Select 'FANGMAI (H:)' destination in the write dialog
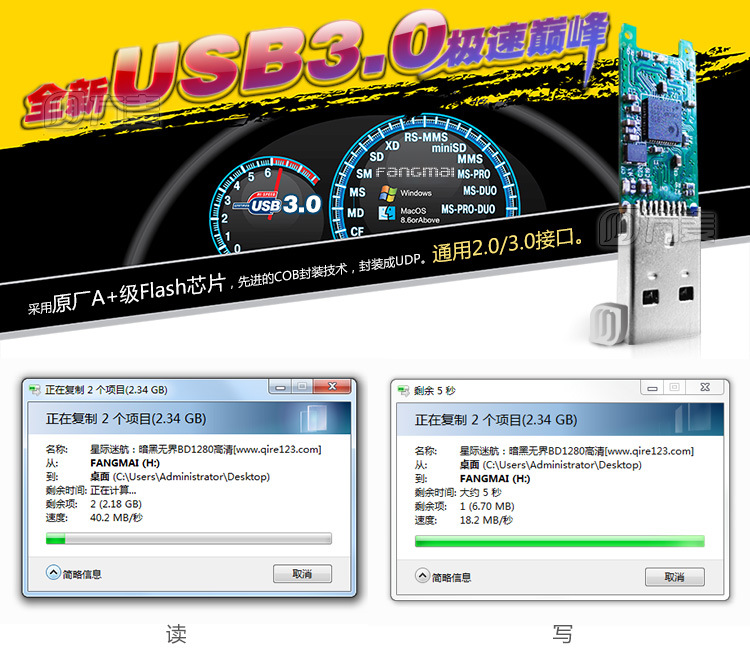750x655 pixels. [x=495, y=479]
